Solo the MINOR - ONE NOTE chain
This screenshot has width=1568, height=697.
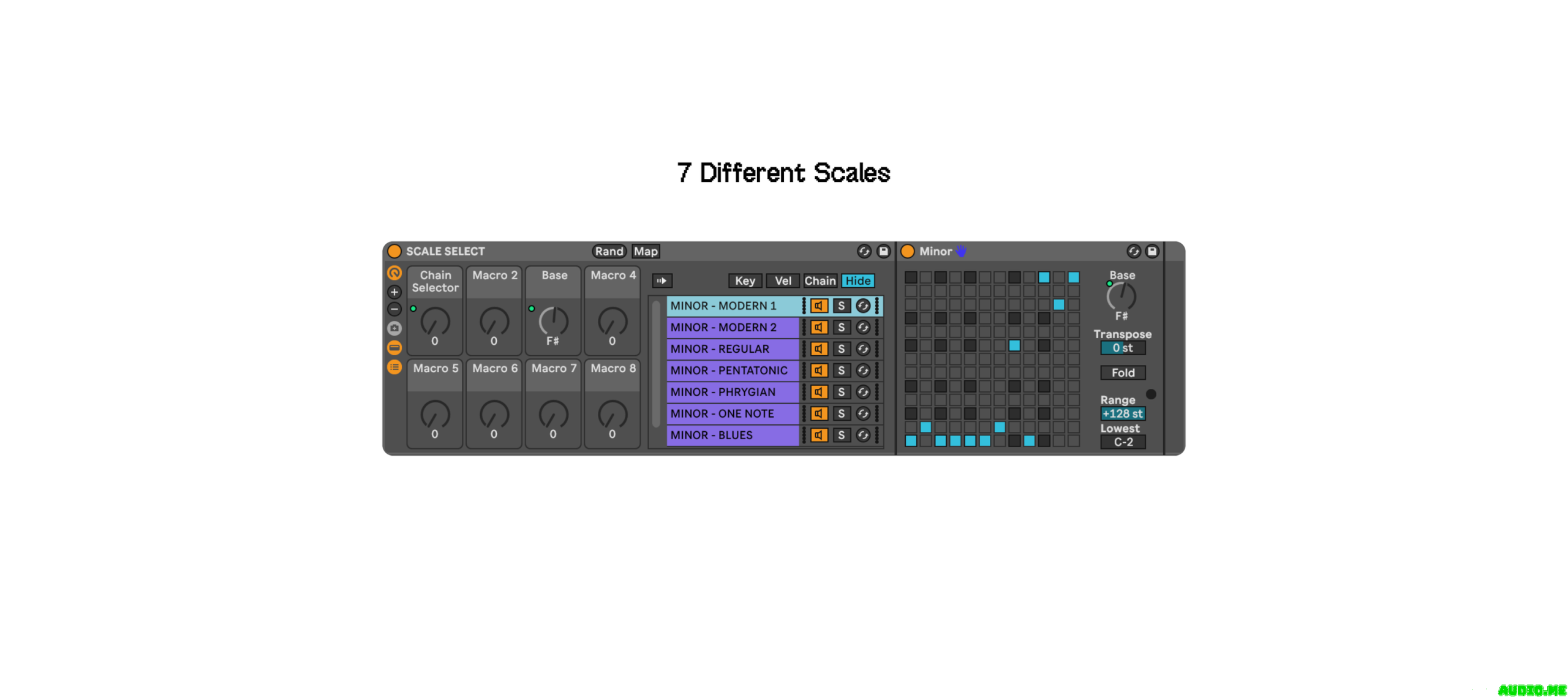(x=842, y=413)
